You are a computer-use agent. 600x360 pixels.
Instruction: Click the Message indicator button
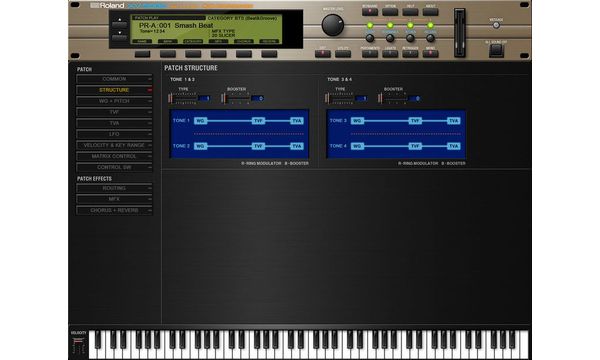pyautogui.click(x=496, y=26)
